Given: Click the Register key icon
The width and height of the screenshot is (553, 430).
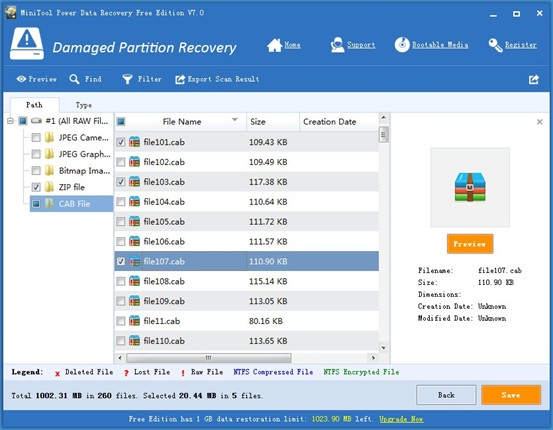Looking at the screenshot, I should pos(496,45).
